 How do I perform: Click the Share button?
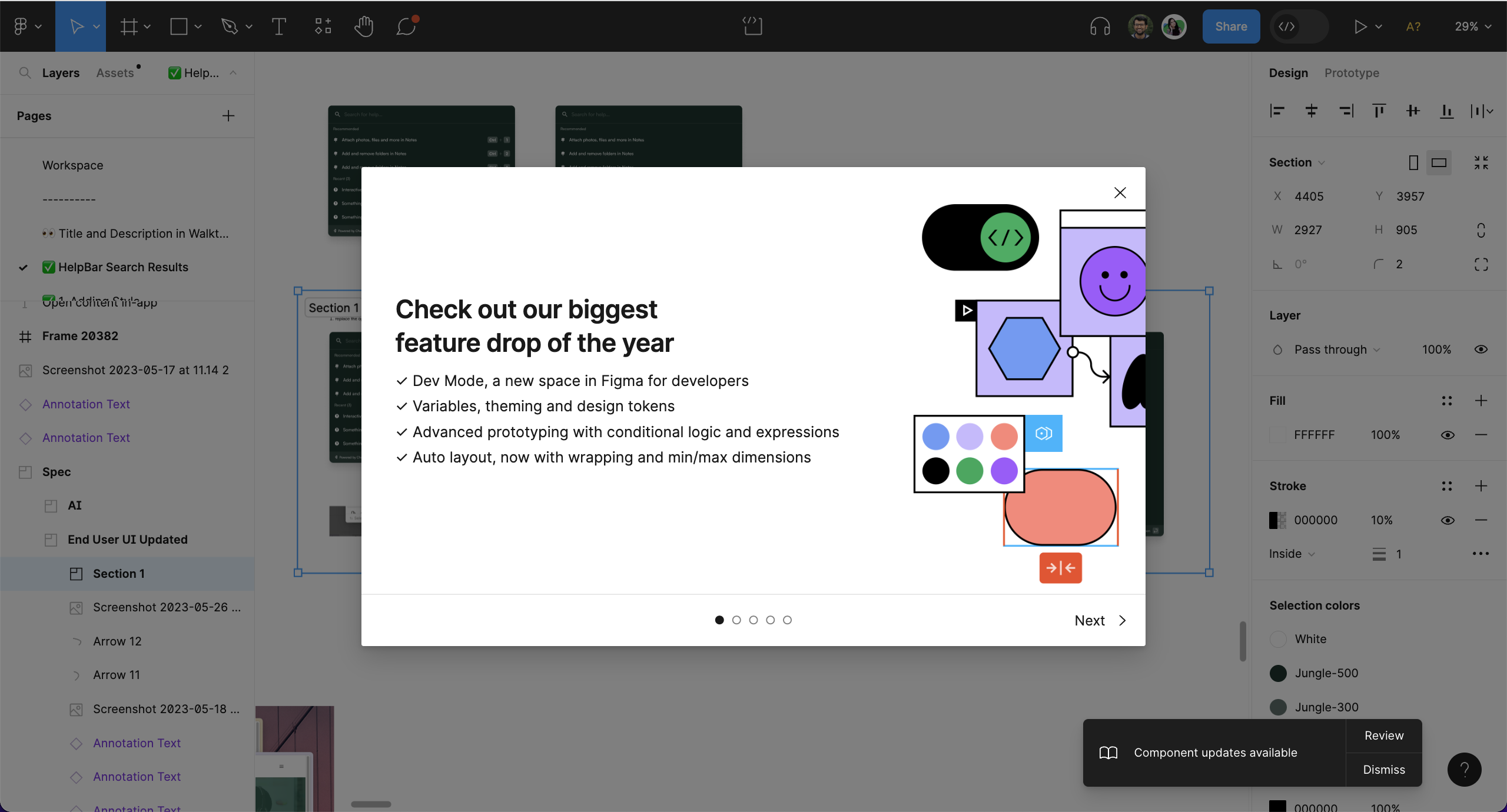click(x=1231, y=26)
